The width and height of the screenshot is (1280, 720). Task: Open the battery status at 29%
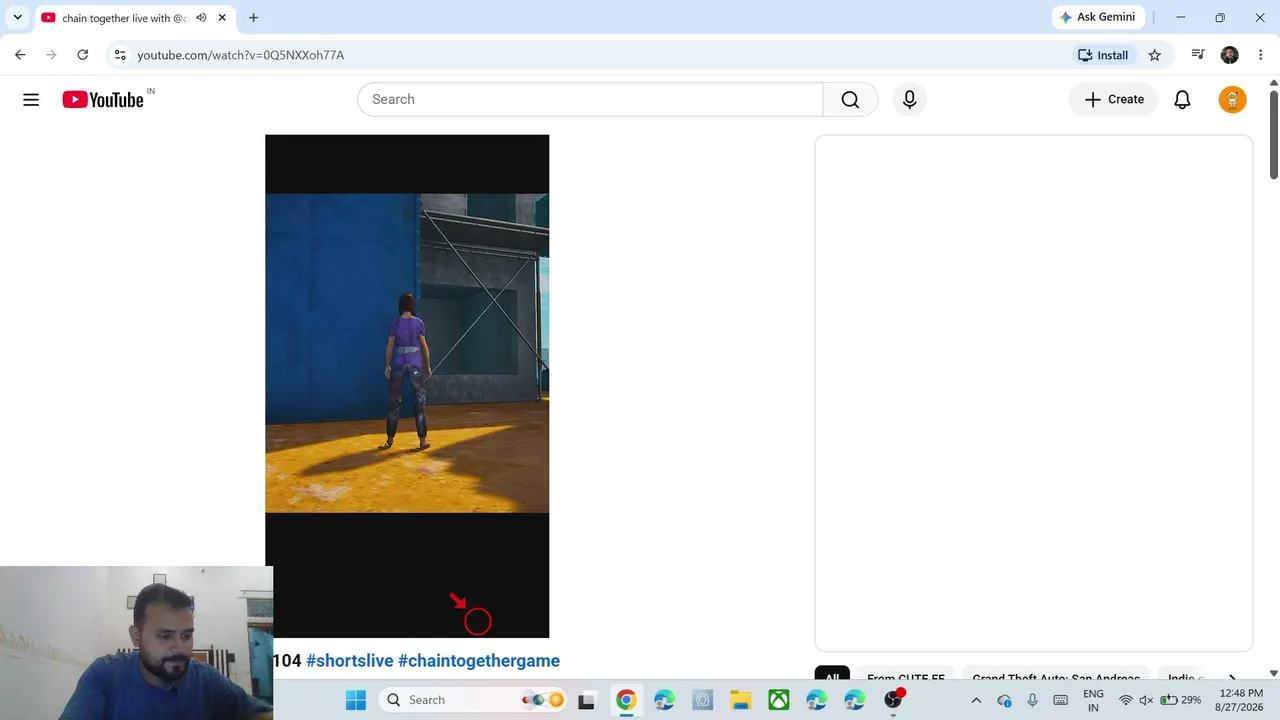pyautogui.click(x=1180, y=700)
